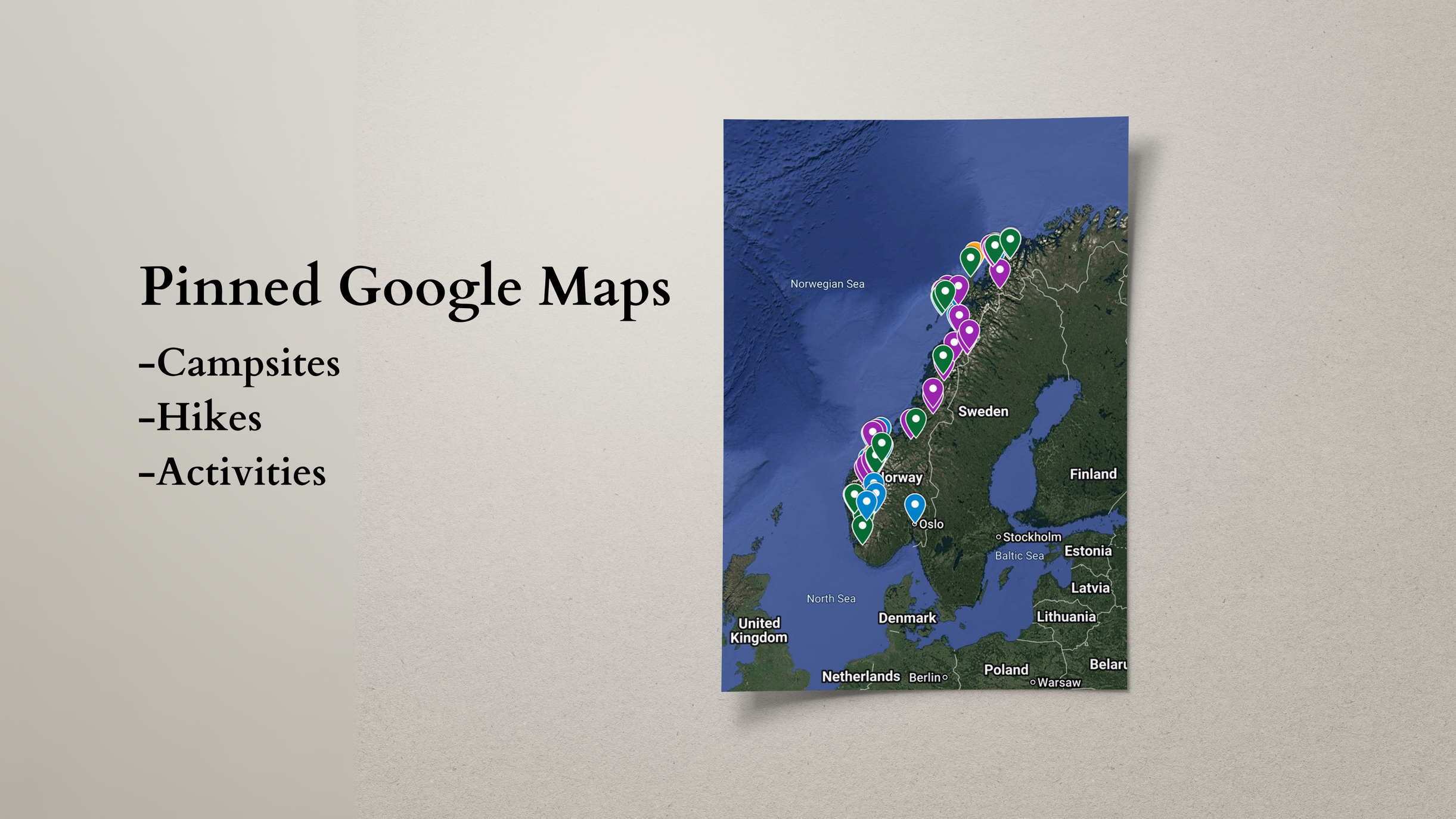Click the 'Latvia' country label

[1090, 588]
